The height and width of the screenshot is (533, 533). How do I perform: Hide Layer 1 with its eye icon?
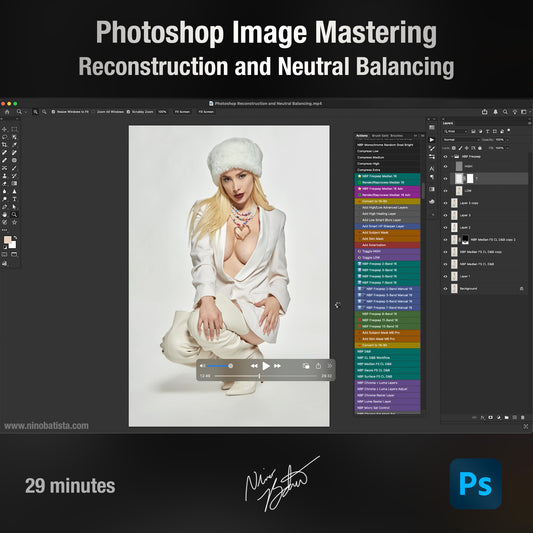pyautogui.click(x=445, y=276)
